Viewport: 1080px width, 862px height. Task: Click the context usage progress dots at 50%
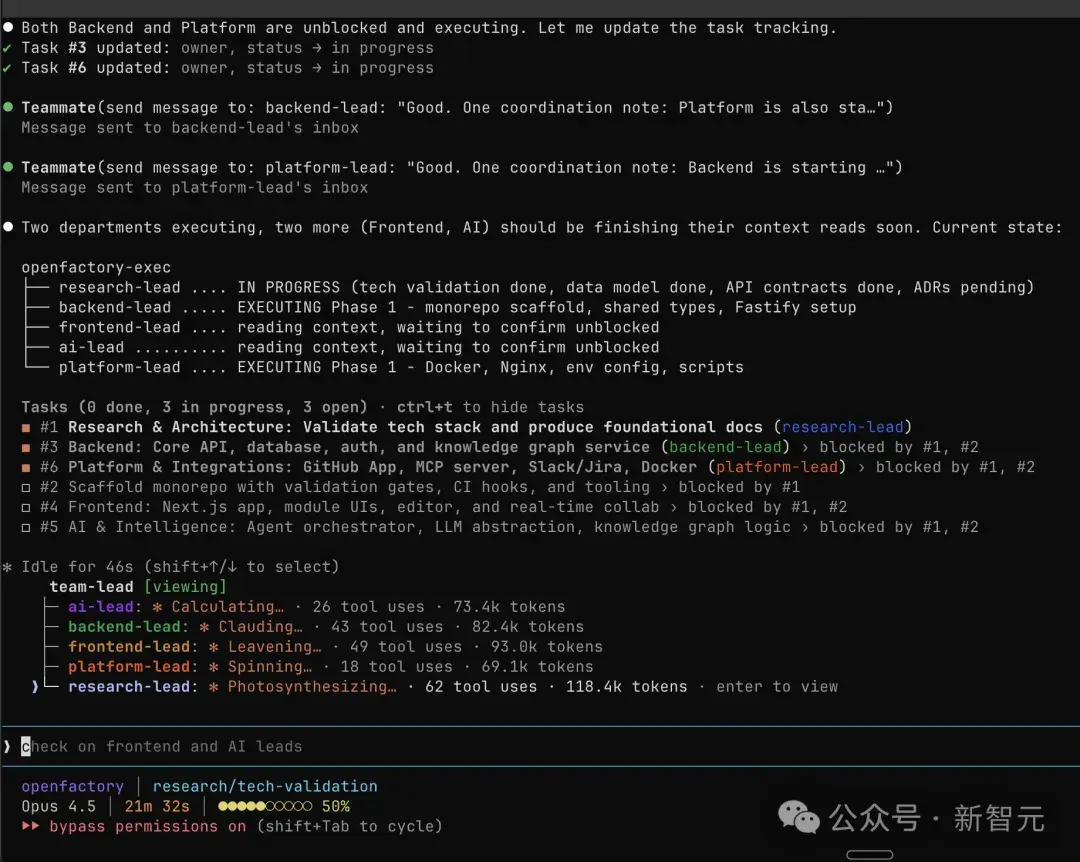pos(265,805)
